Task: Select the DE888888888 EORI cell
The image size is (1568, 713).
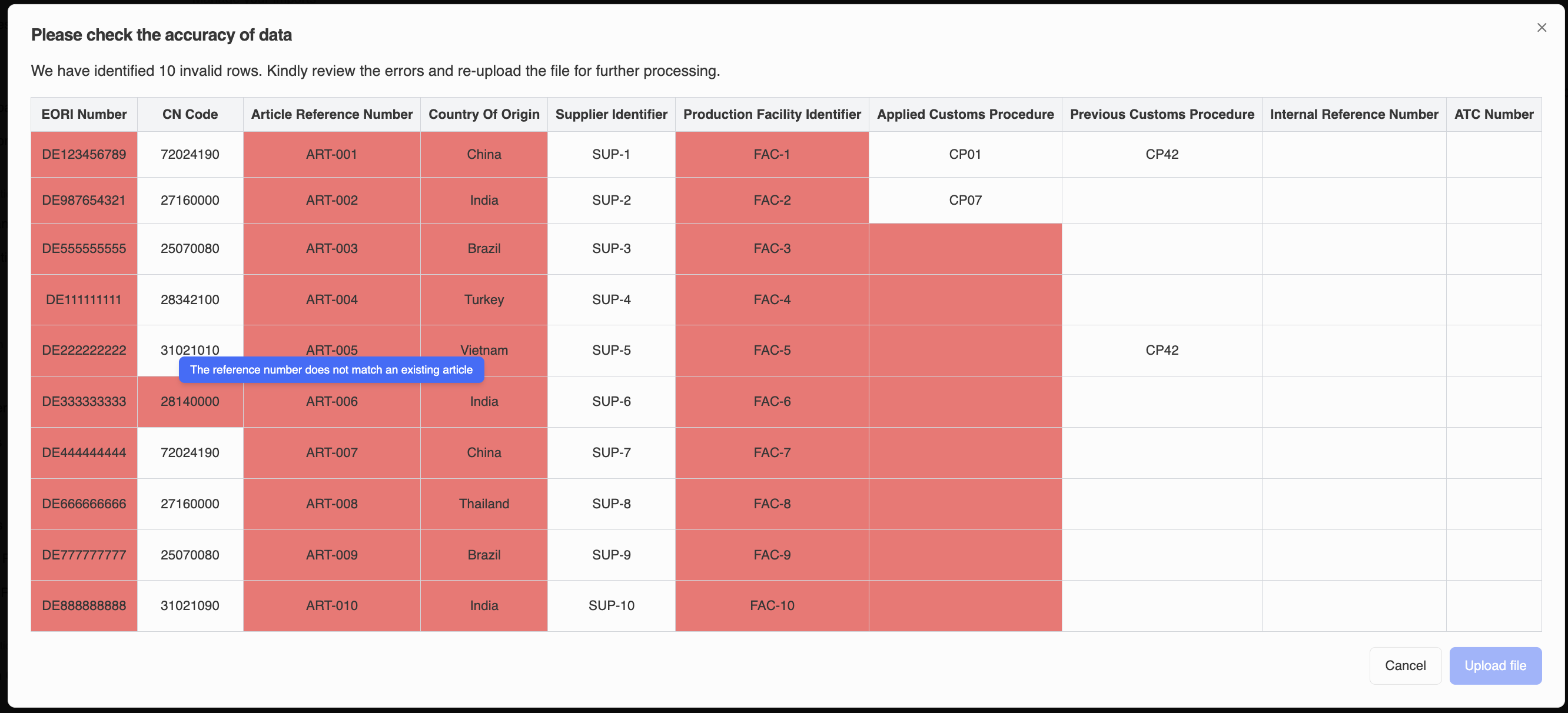Action: (84, 606)
